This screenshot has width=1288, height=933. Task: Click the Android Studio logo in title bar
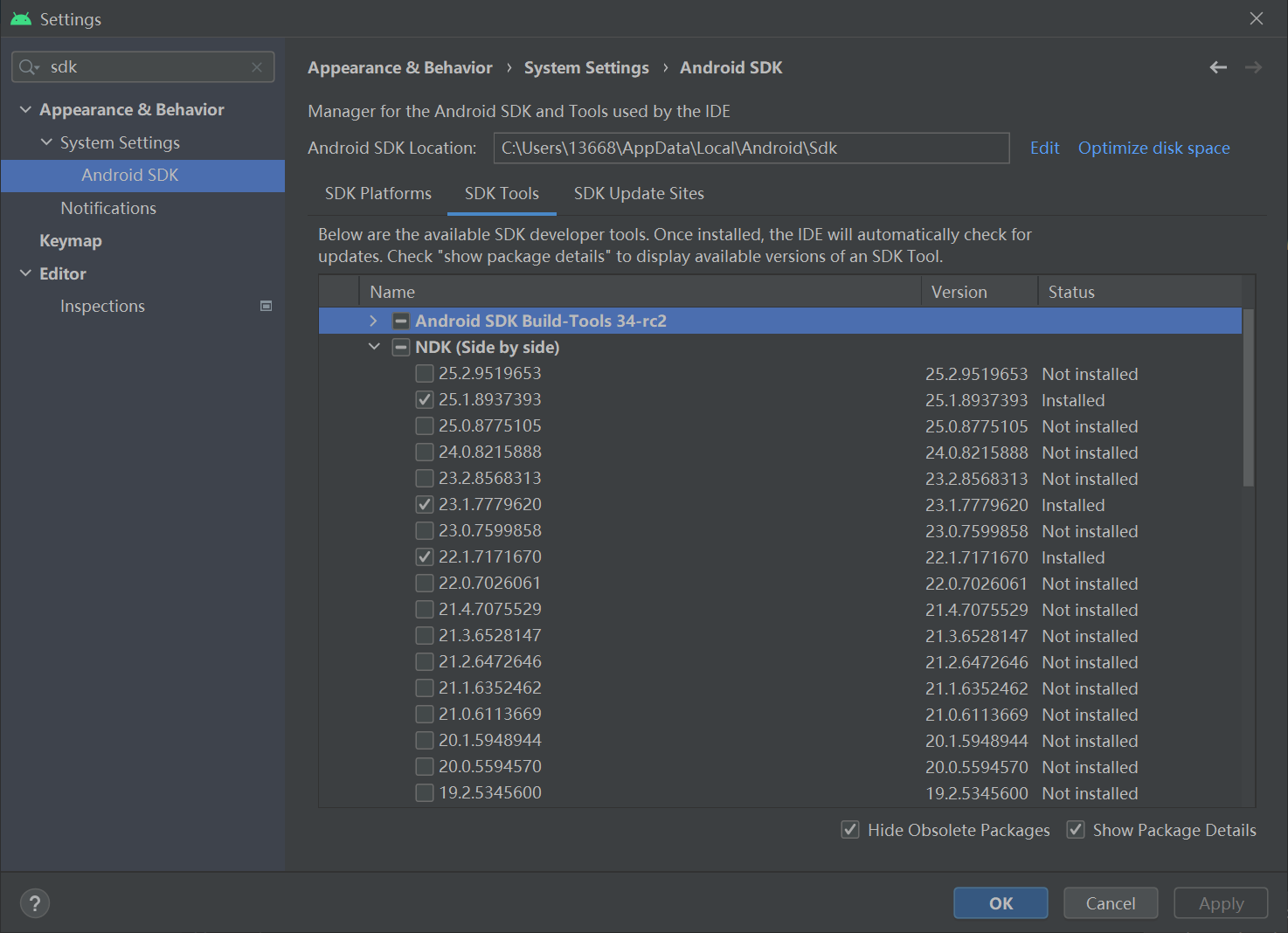point(21,18)
